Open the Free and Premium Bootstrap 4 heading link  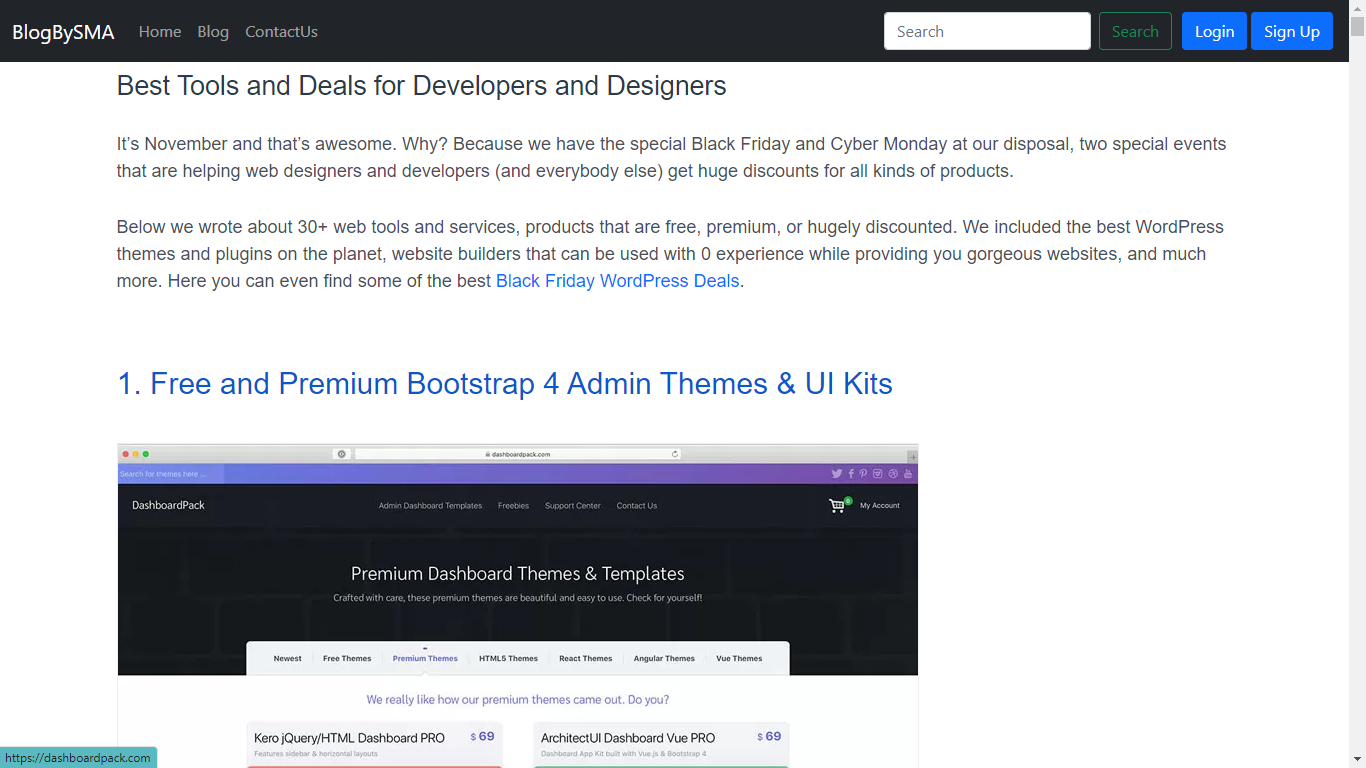[x=505, y=384]
